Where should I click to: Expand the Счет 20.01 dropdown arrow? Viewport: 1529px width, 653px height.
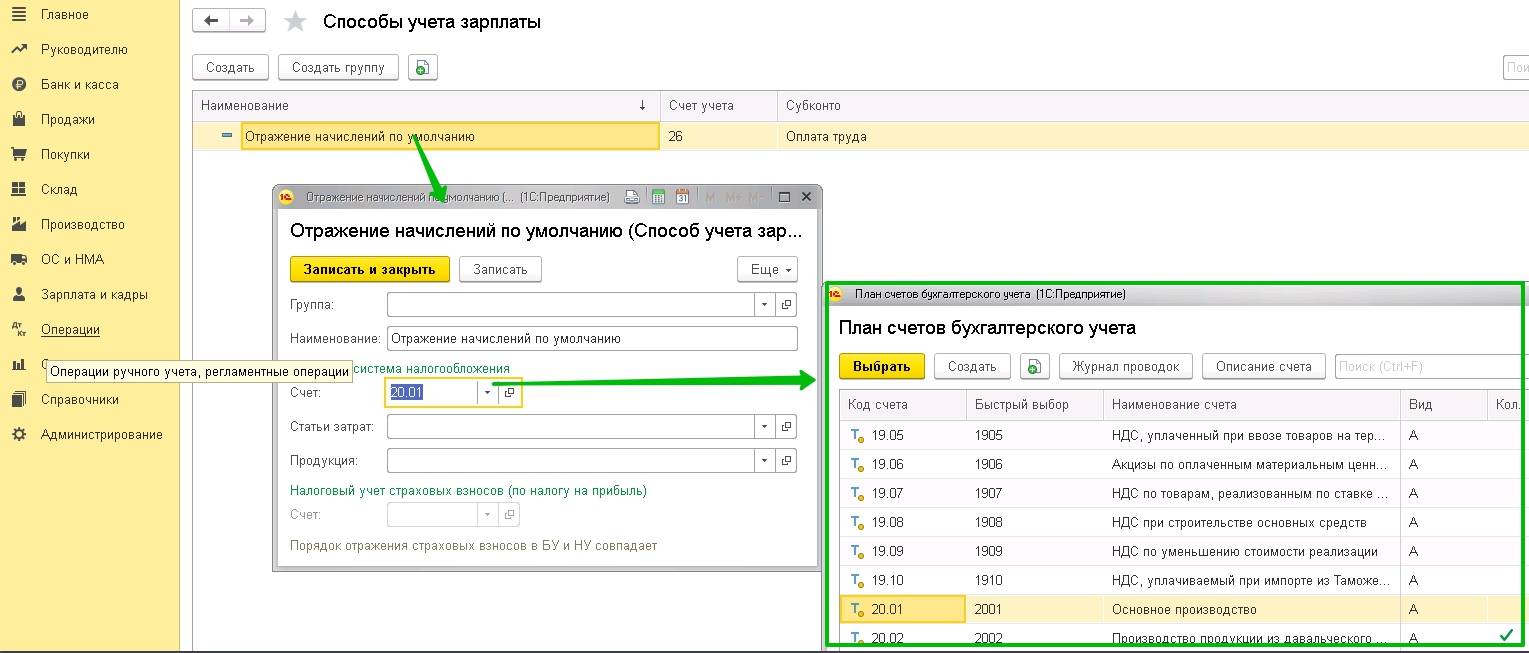pos(487,393)
